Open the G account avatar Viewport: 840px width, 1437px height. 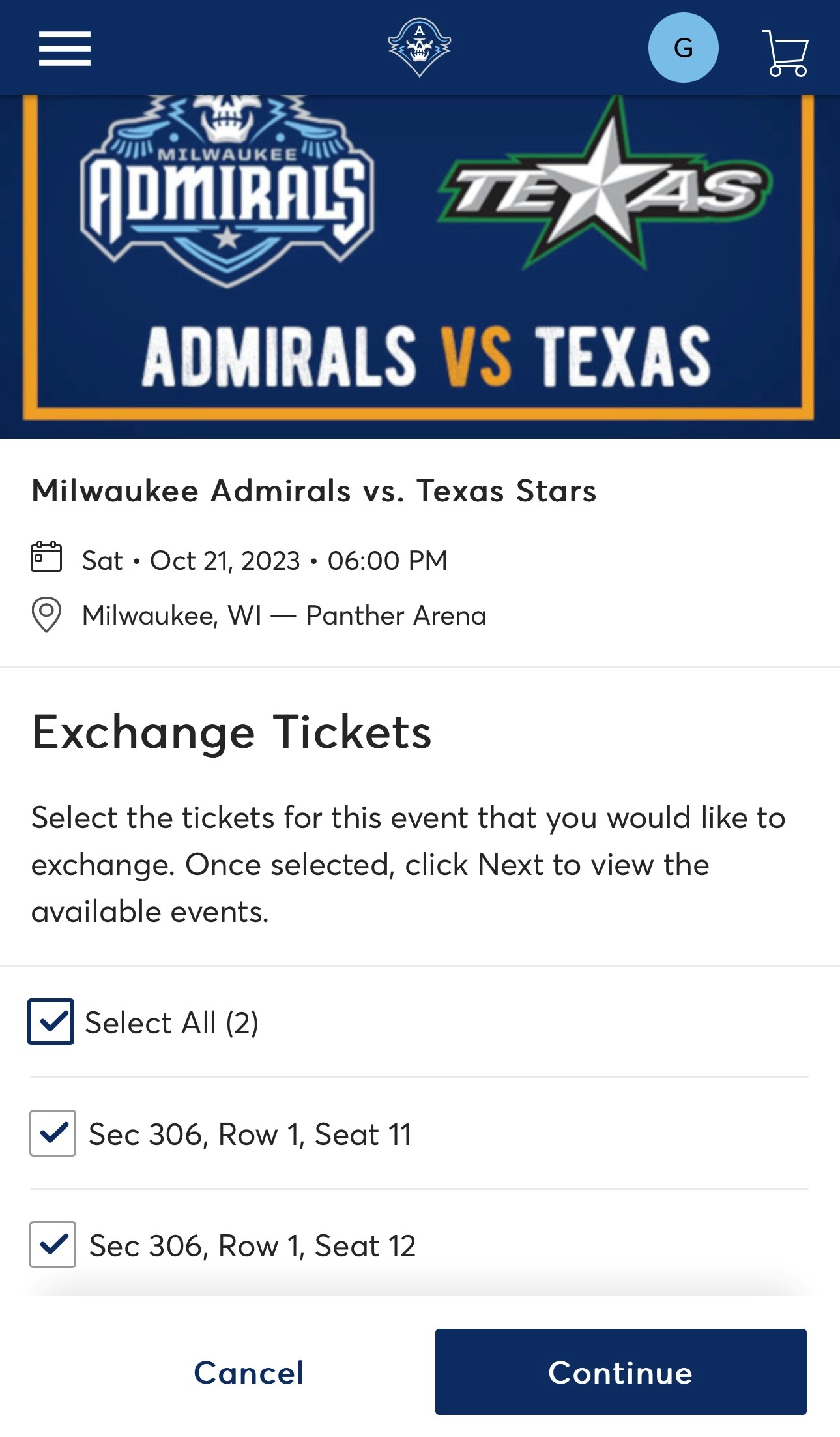tap(683, 48)
